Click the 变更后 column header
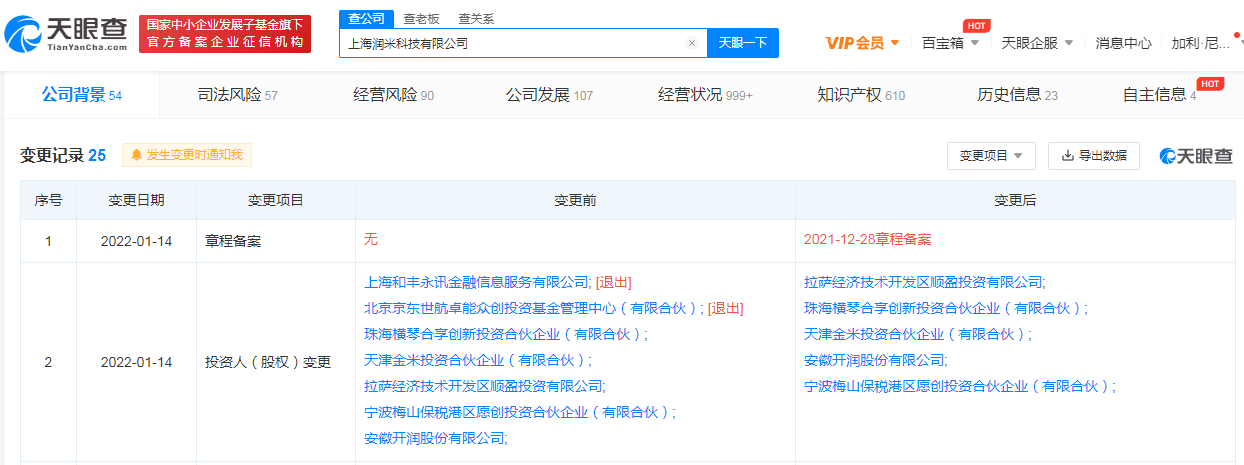This screenshot has height=465, width=1244. point(1015,200)
